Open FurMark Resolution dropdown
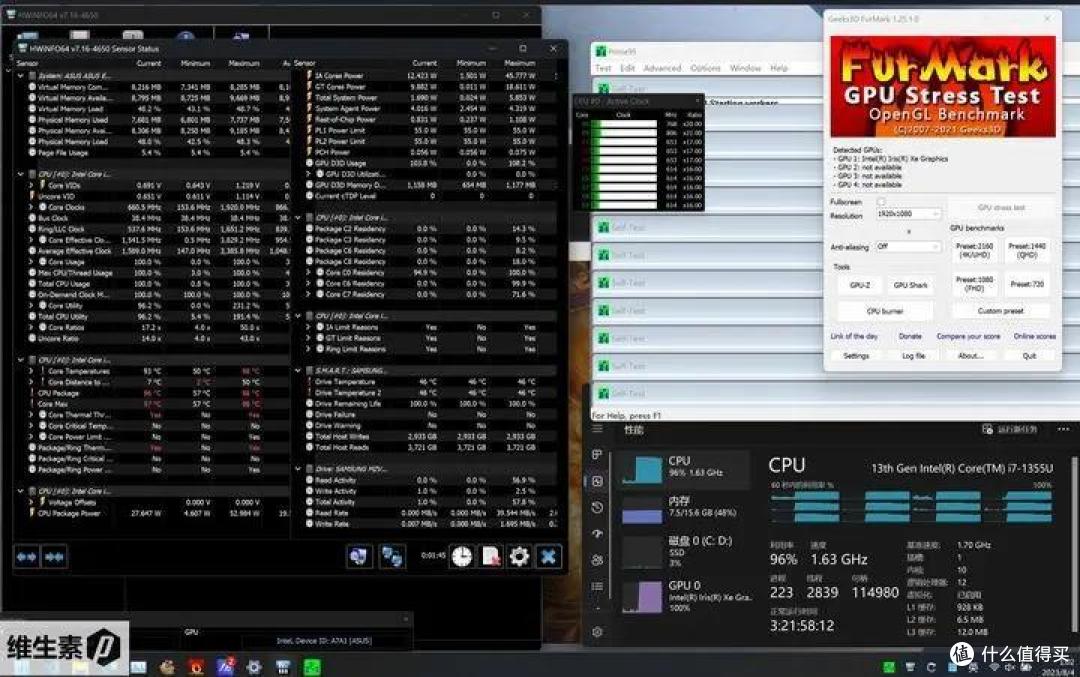The height and width of the screenshot is (677, 1080). 908,213
